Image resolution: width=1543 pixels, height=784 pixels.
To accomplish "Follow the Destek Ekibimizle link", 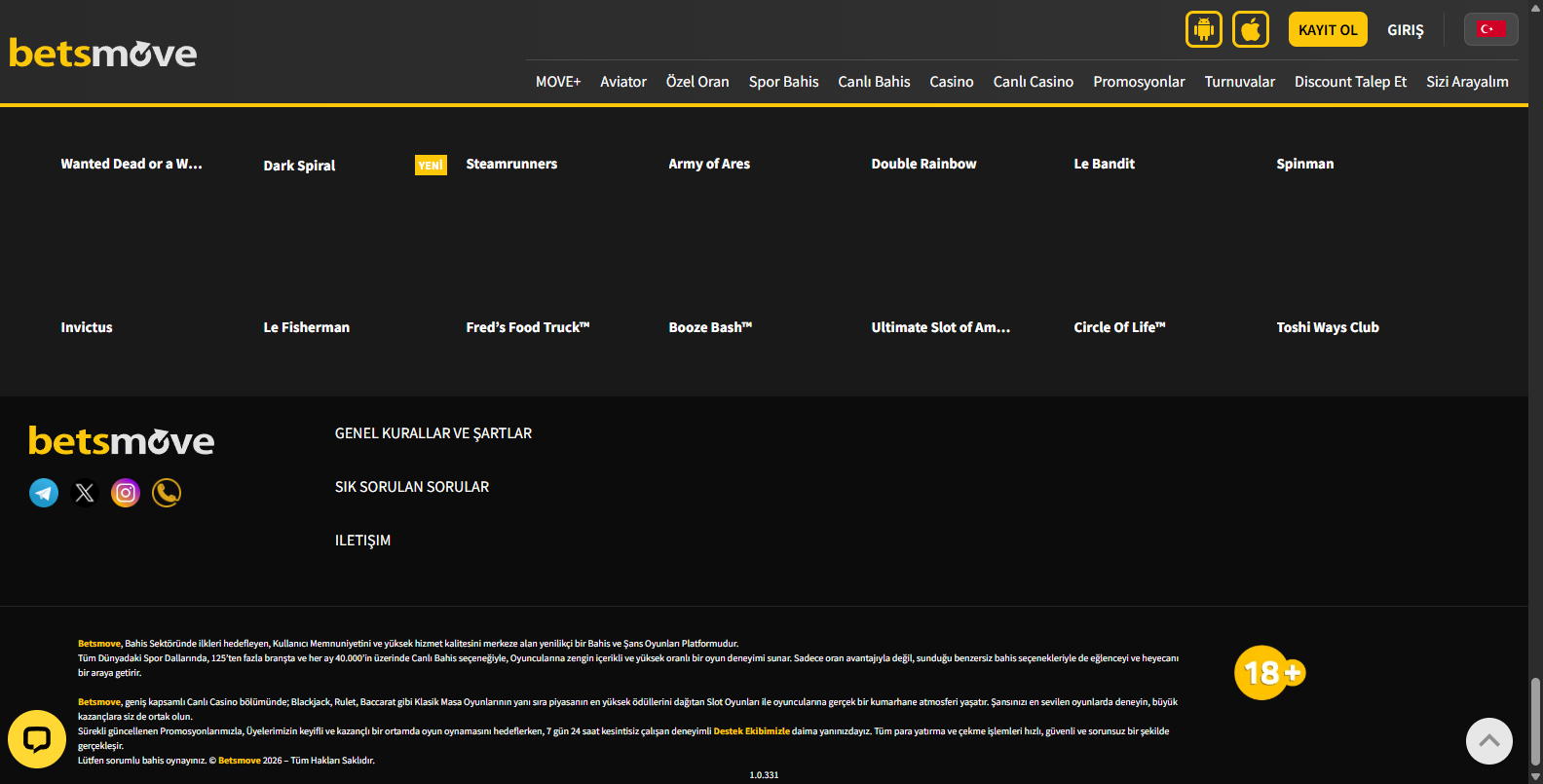I will click(751, 731).
